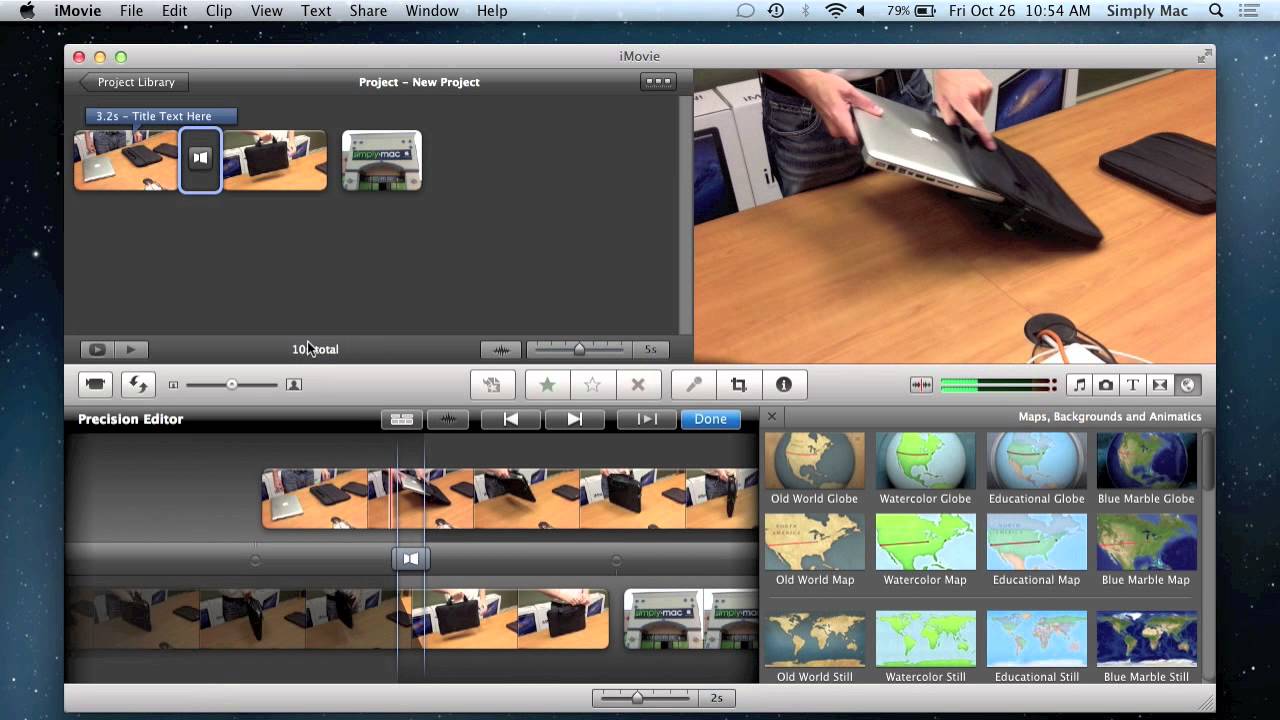
Task: Toggle audio skimming button beside the audio meter
Action: [921, 385]
